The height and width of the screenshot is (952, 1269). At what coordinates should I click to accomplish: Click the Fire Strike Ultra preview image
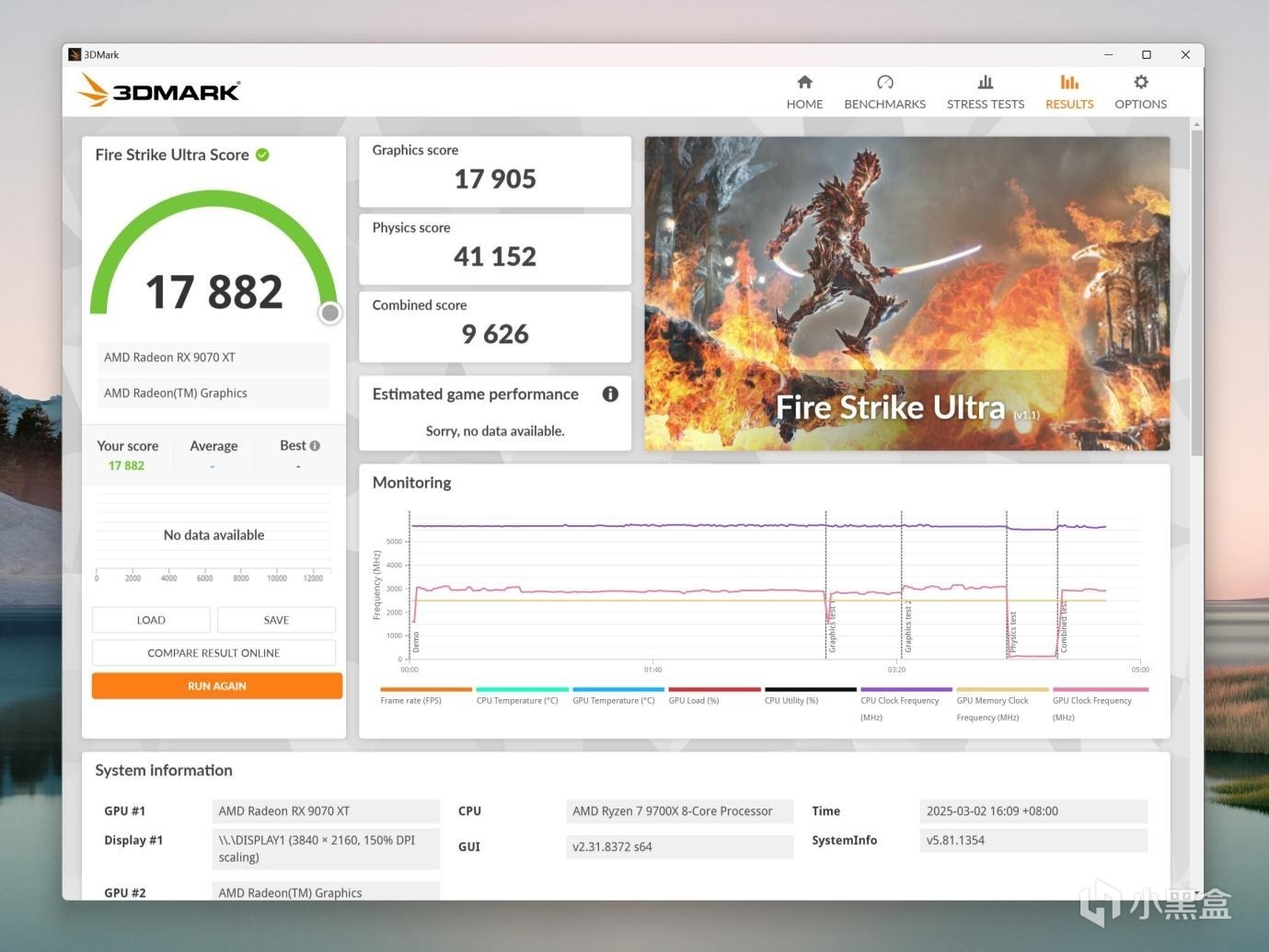(x=906, y=293)
